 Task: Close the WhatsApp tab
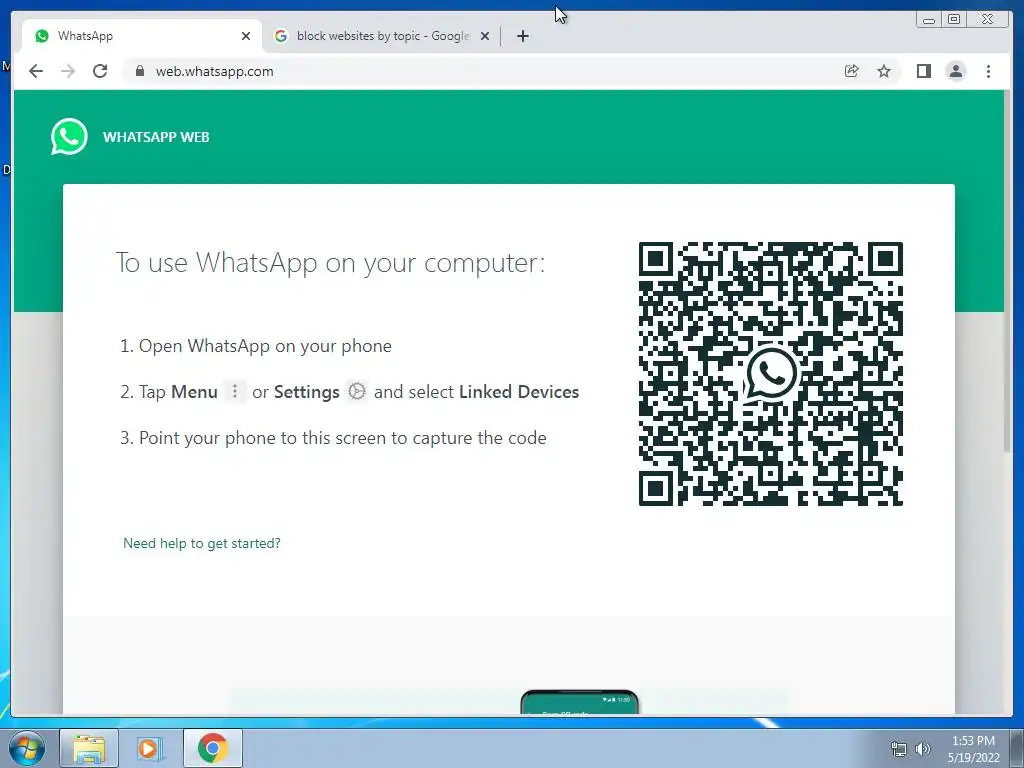(x=246, y=36)
